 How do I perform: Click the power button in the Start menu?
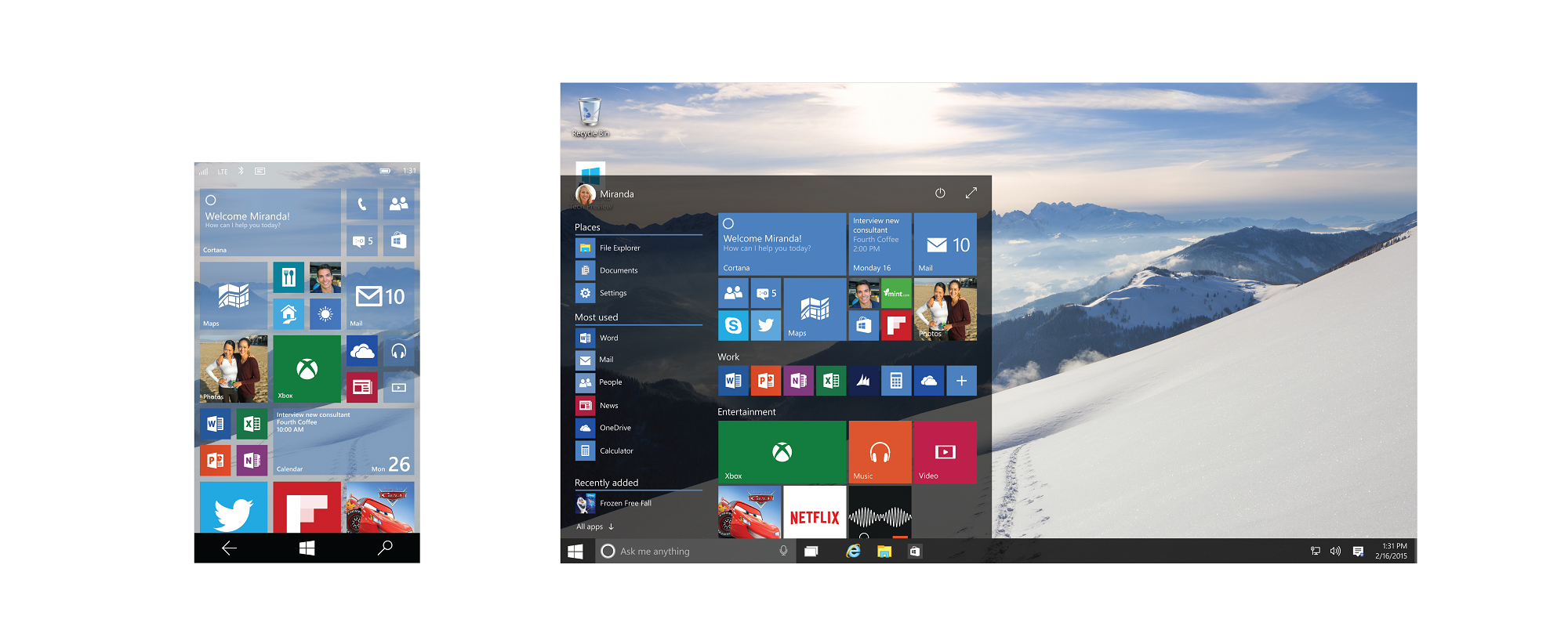[x=940, y=194]
